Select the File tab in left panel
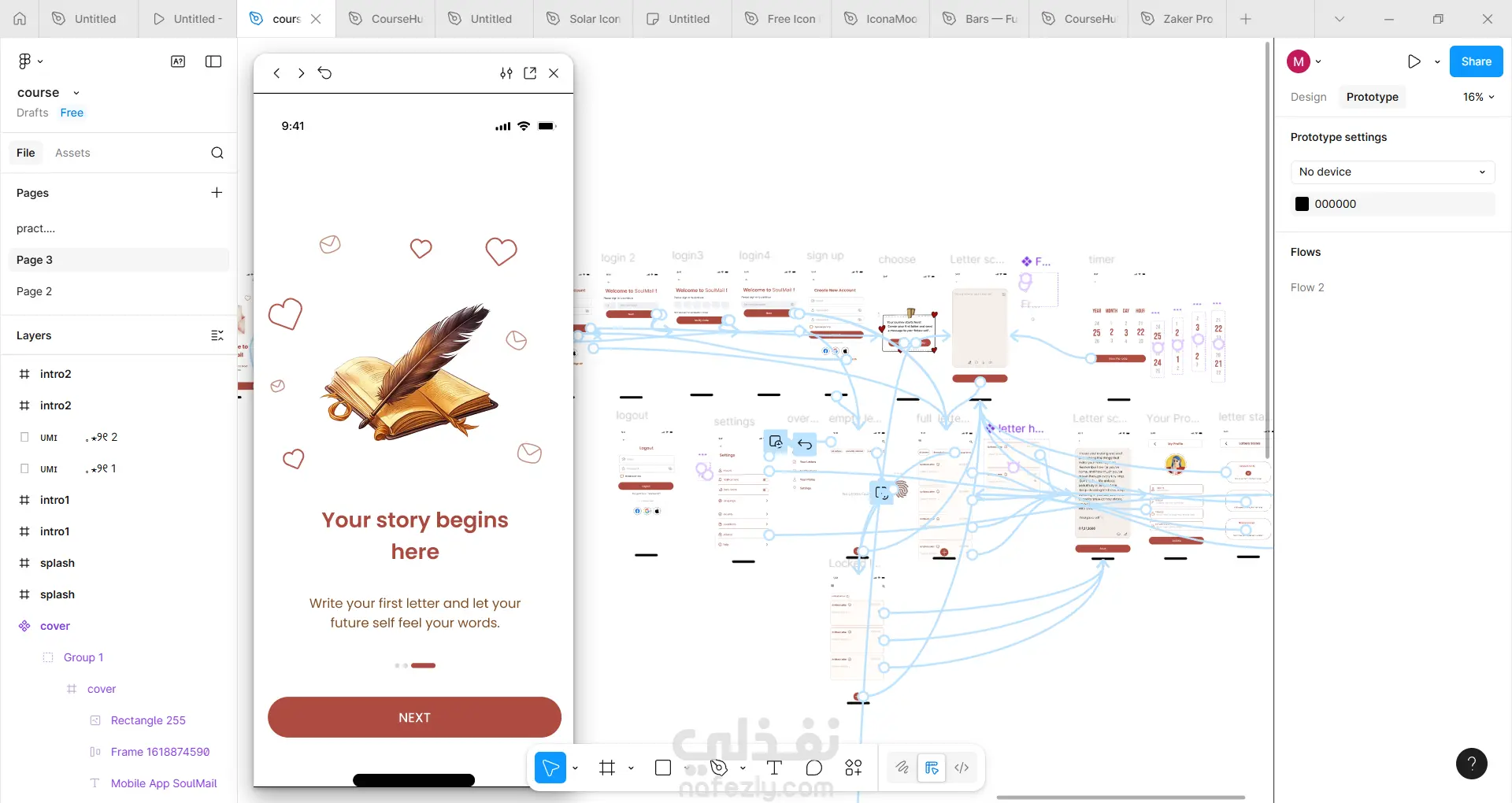1512x803 pixels. [x=26, y=153]
